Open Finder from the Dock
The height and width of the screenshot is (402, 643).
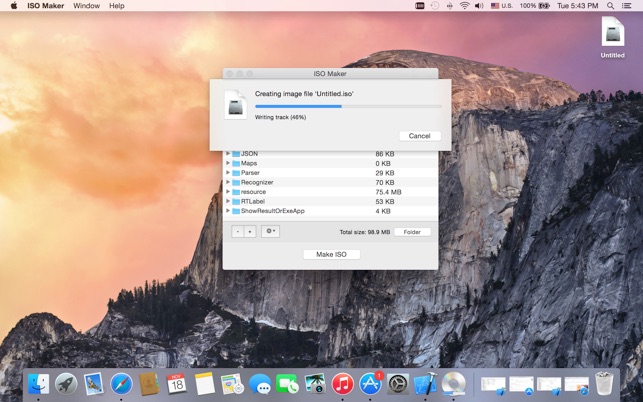39,385
